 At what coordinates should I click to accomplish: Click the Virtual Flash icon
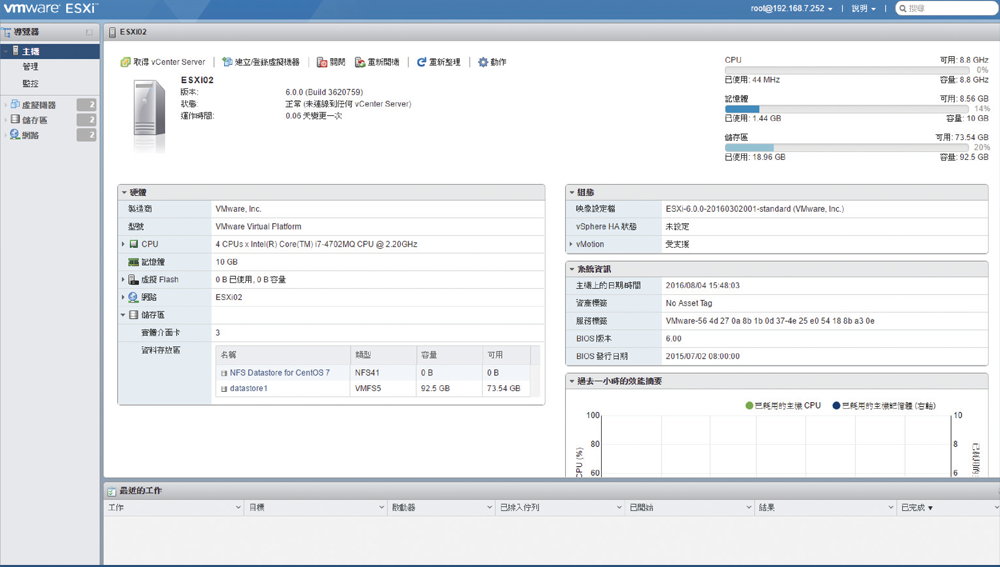click(x=133, y=279)
